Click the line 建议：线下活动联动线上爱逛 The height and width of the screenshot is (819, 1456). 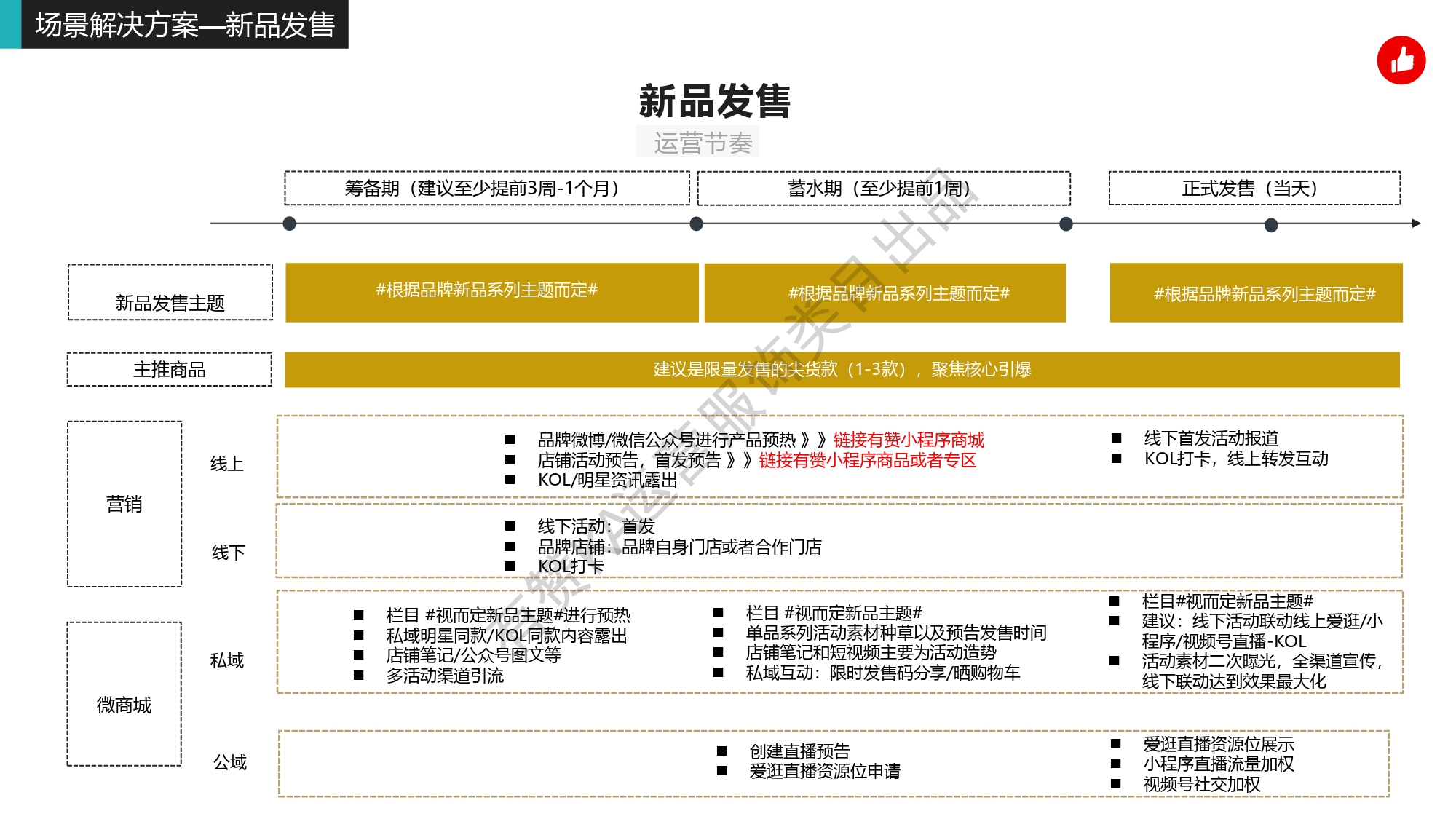pyautogui.click(x=1262, y=630)
